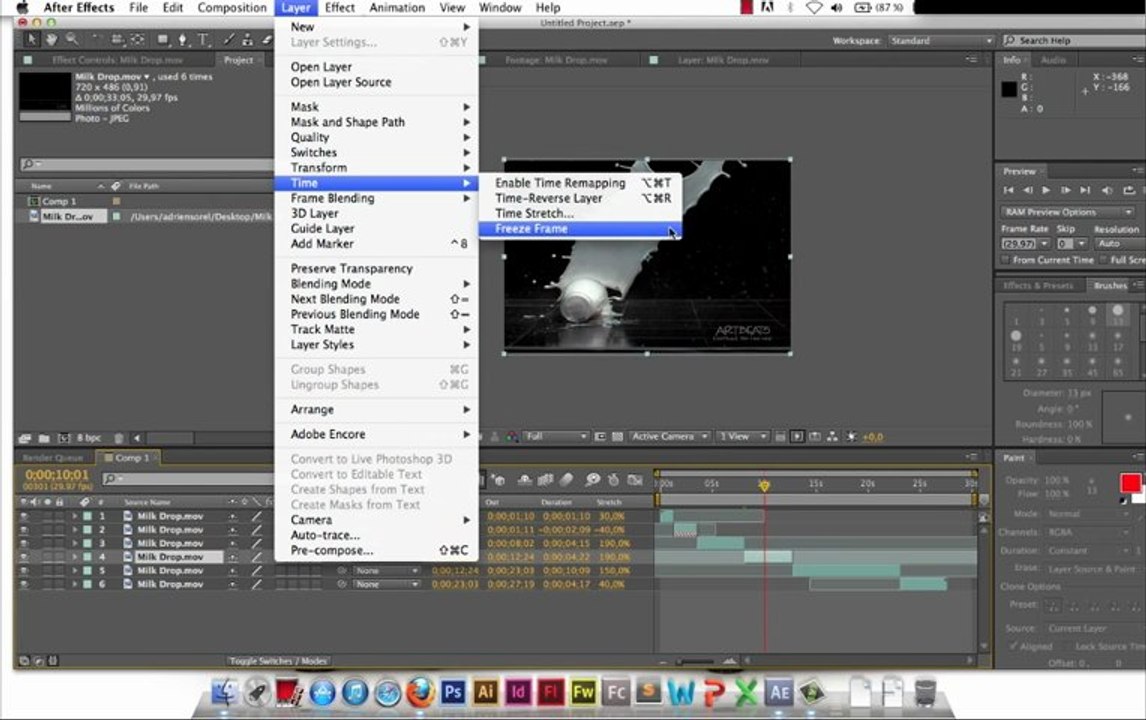Image resolution: width=1146 pixels, height=720 pixels.
Task: Open layer 5 parent None dropdown
Action: tap(386, 571)
